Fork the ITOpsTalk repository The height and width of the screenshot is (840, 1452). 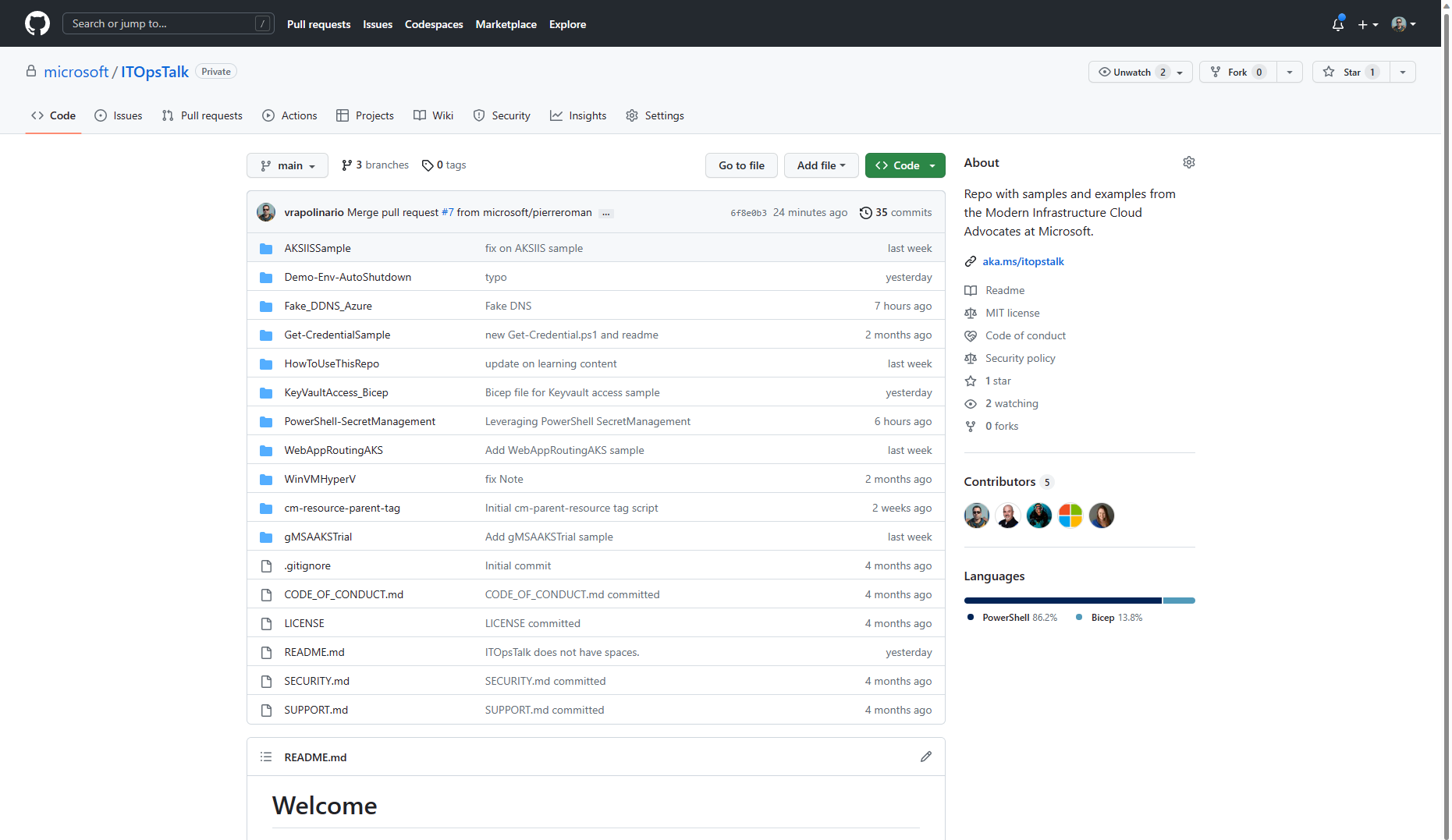tap(1238, 72)
